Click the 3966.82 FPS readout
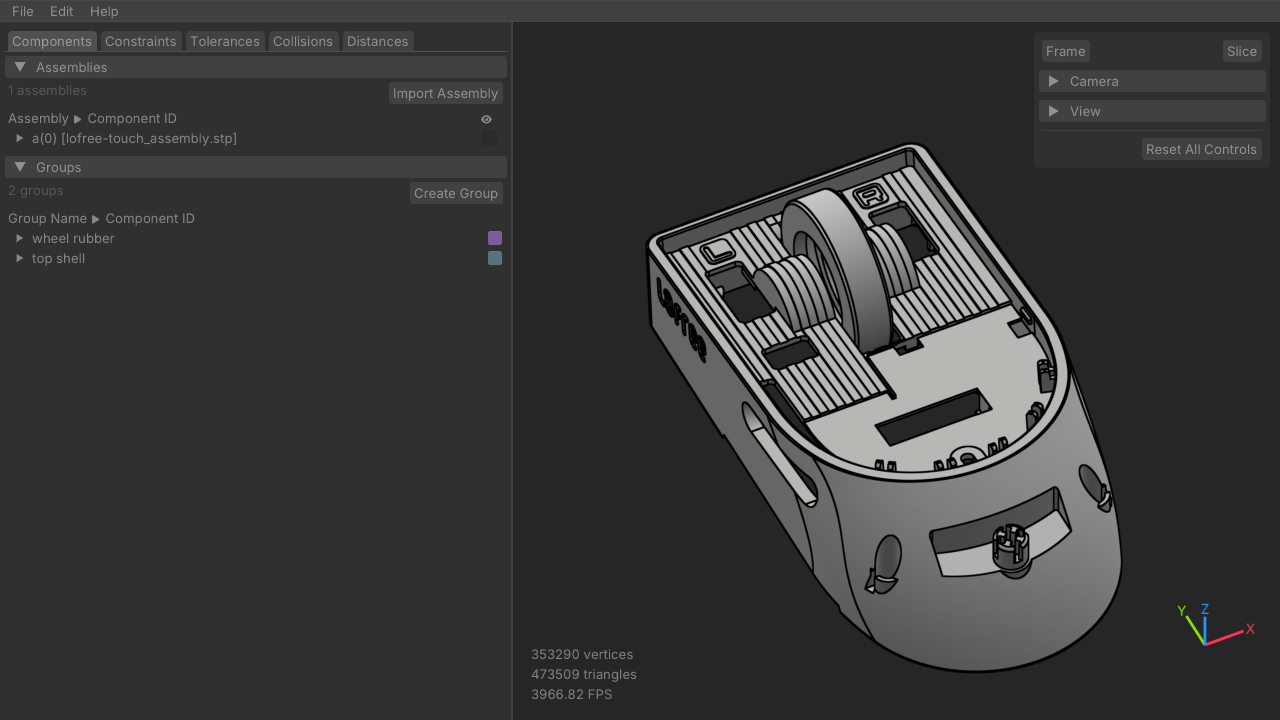The width and height of the screenshot is (1280, 720). tap(572, 694)
